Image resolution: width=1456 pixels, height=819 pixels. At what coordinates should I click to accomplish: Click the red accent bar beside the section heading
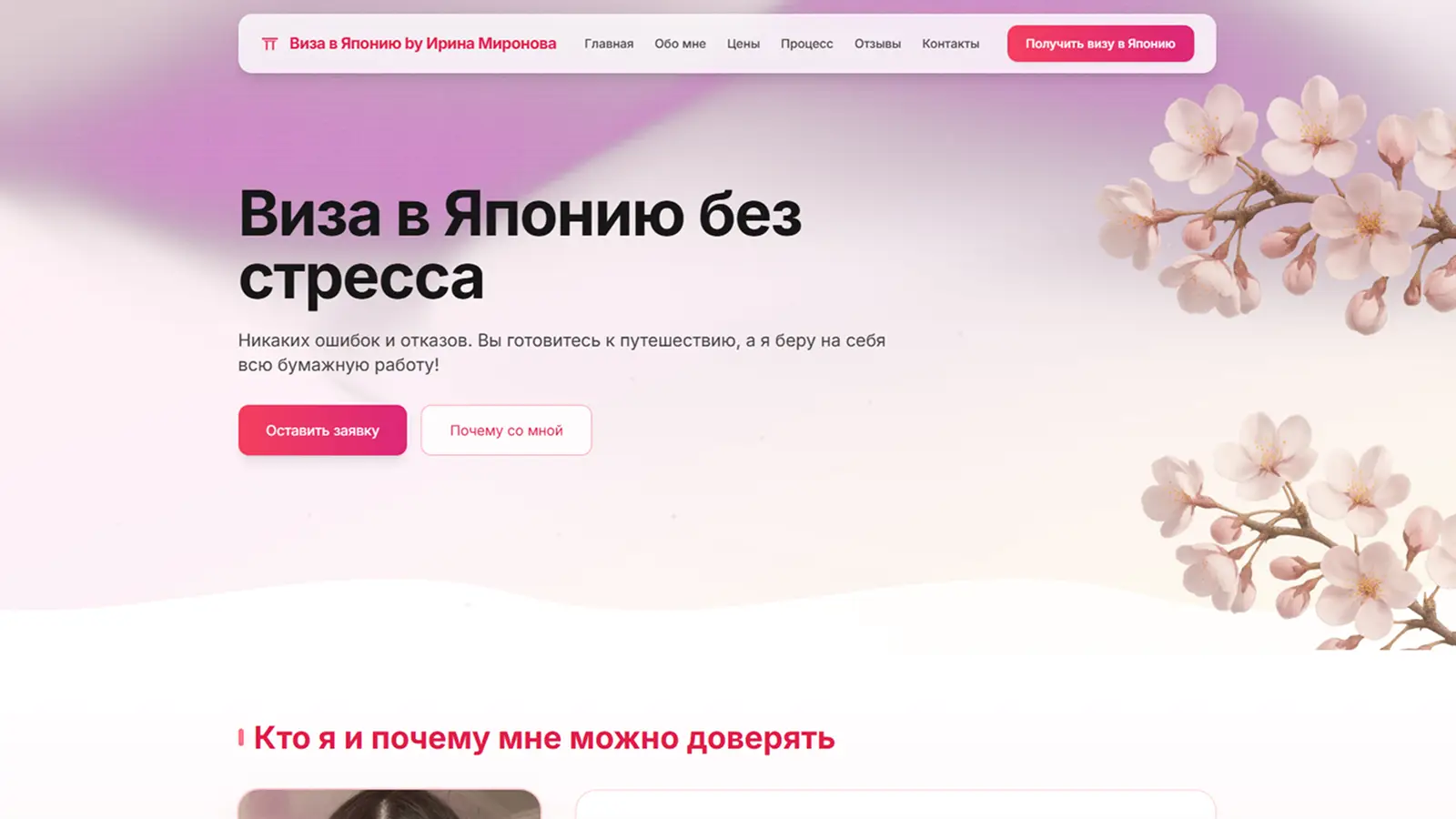pos(241,737)
